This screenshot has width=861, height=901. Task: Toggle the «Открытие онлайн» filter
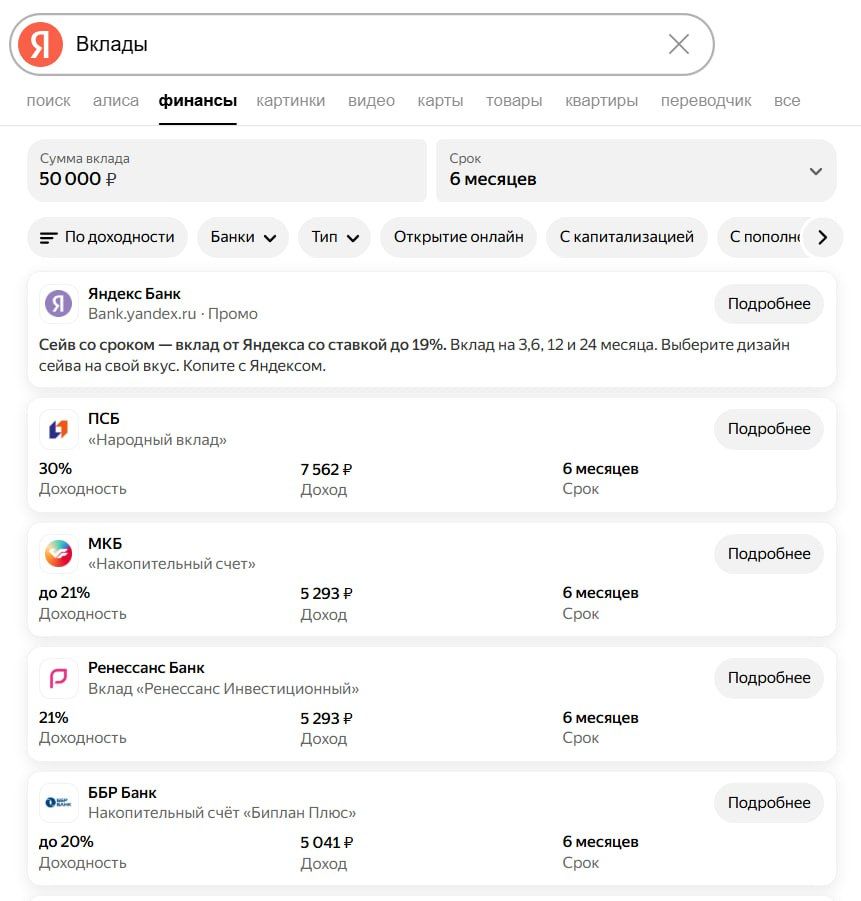click(x=458, y=237)
